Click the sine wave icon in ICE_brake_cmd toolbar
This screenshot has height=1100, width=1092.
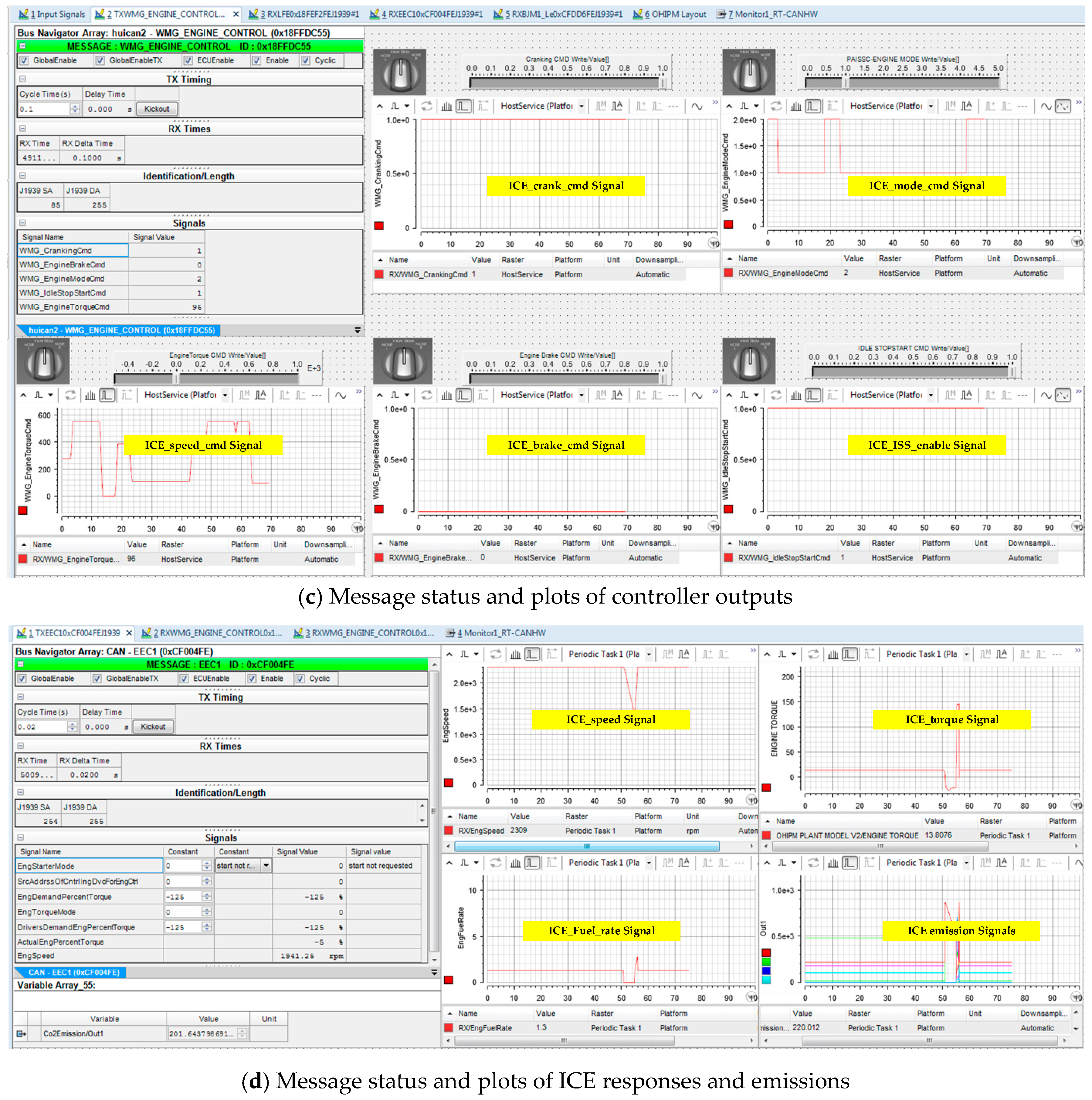(x=696, y=395)
